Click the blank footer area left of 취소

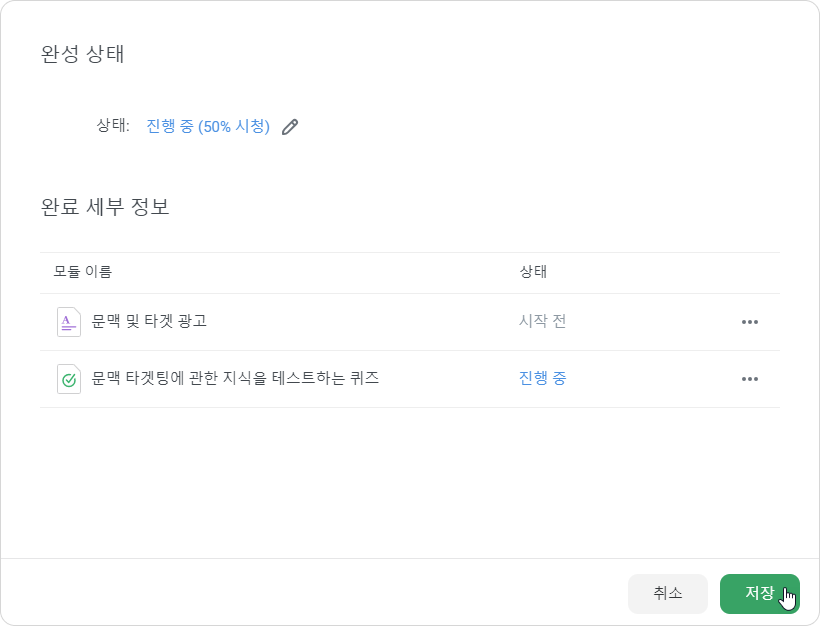pyautogui.click(x=314, y=593)
